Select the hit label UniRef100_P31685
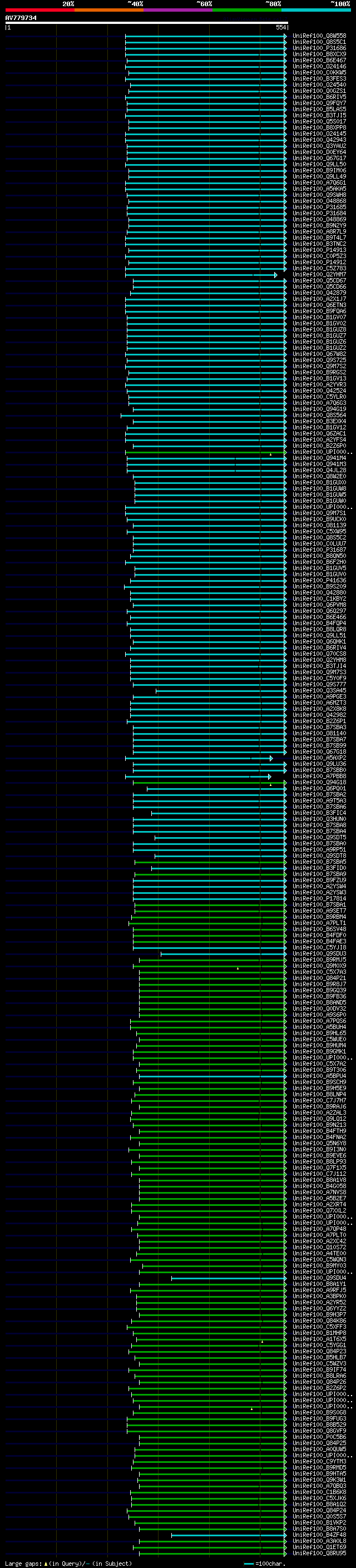This screenshot has width=356, height=1568. point(319,207)
